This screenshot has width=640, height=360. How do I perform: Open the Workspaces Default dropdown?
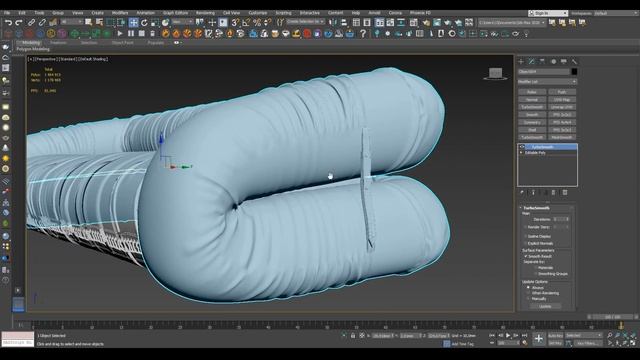coord(616,13)
